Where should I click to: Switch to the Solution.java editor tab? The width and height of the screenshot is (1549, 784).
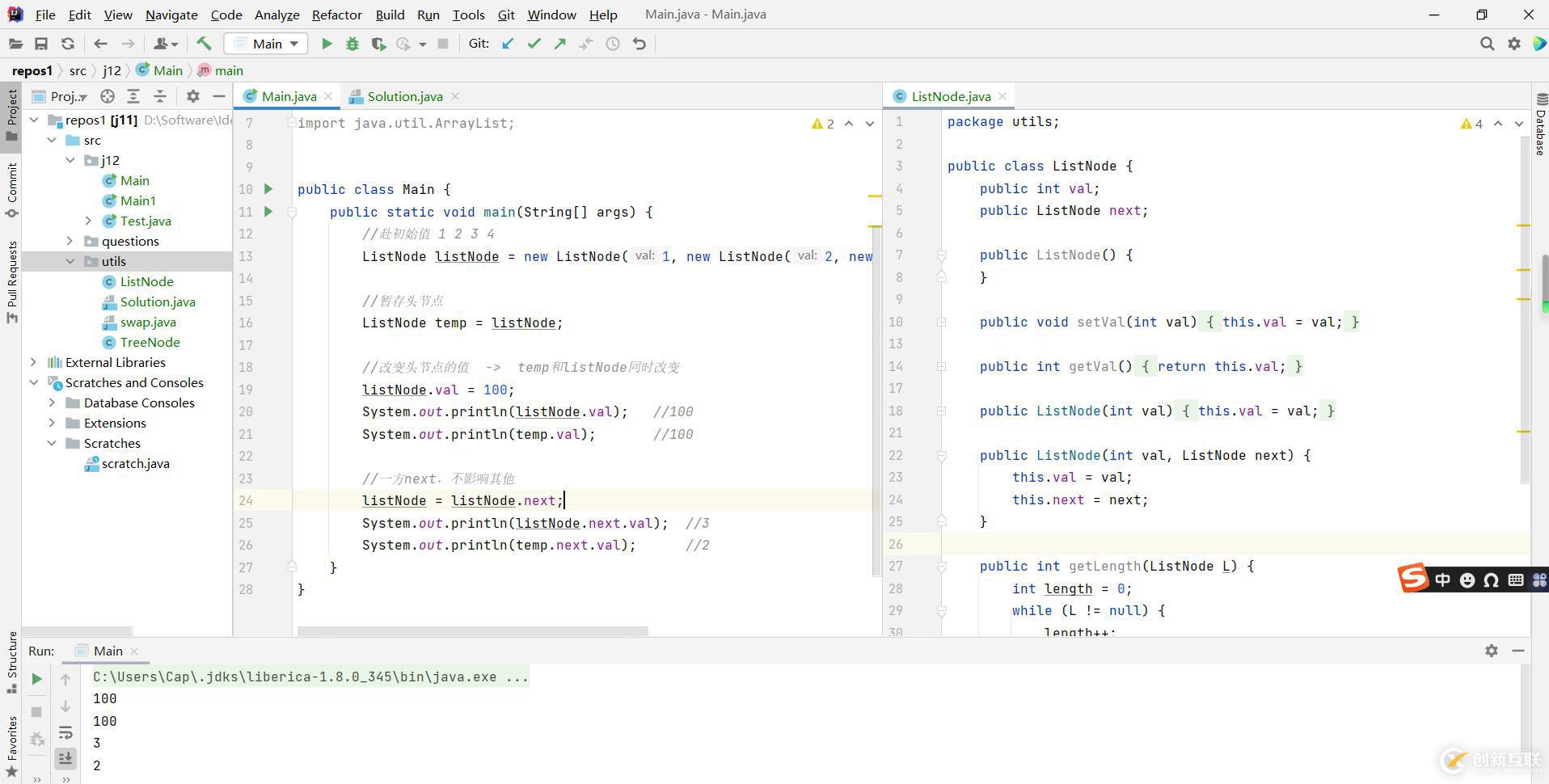point(404,96)
